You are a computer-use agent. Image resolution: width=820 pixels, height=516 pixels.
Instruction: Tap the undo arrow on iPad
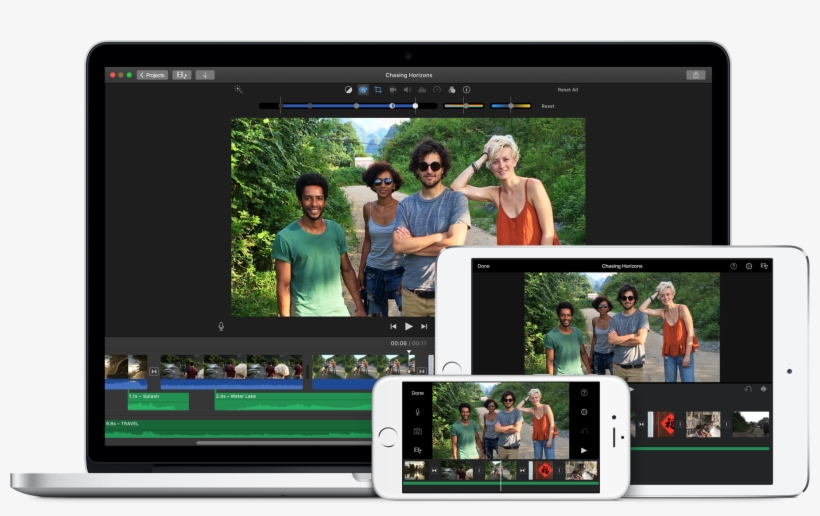coord(747,388)
